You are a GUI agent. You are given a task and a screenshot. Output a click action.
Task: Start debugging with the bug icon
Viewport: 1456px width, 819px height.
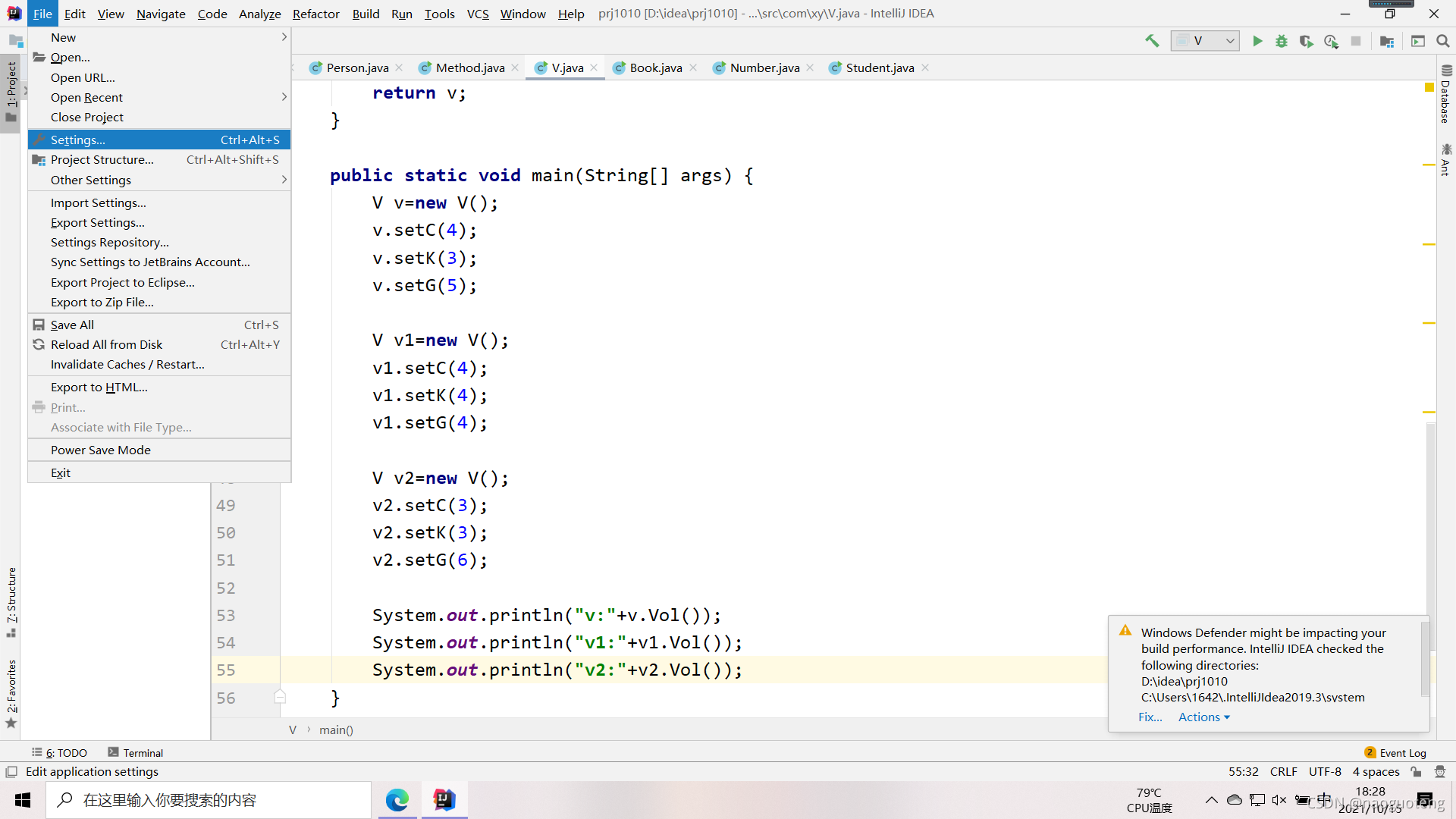[x=1282, y=41]
